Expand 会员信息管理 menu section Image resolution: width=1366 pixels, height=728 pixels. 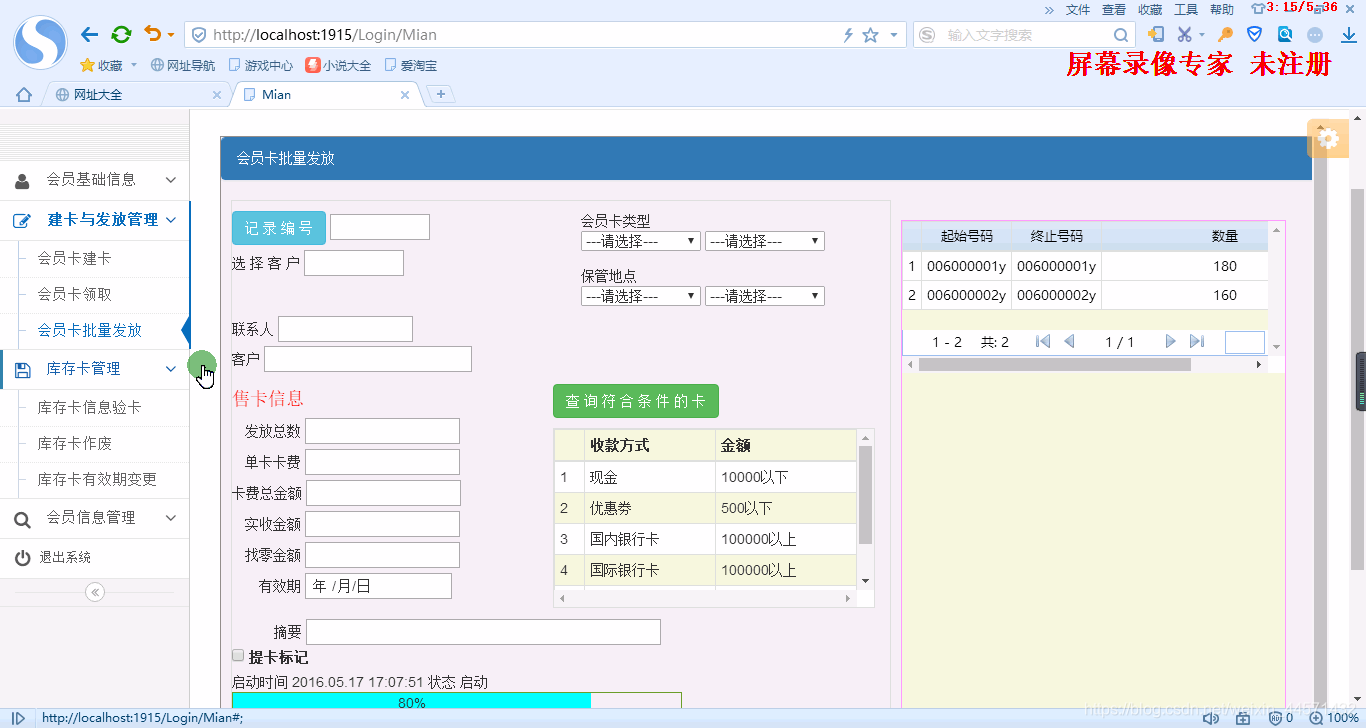coord(95,518)
